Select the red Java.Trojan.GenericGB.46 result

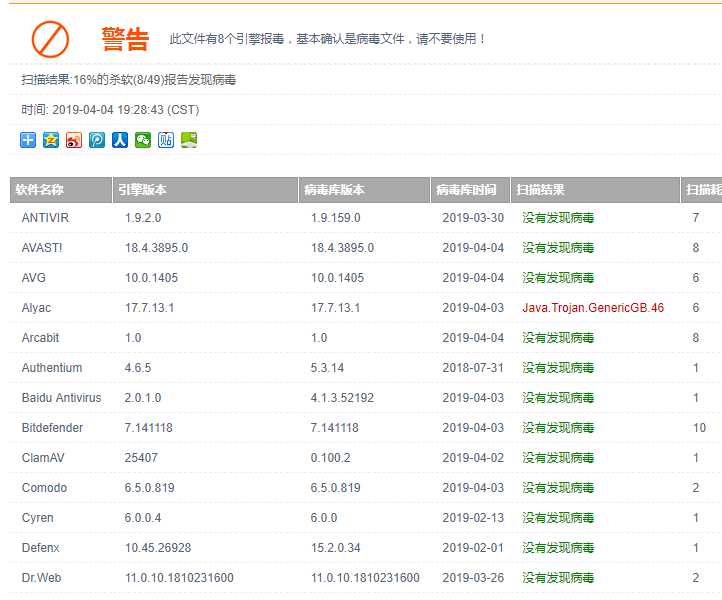coord(593,308)
